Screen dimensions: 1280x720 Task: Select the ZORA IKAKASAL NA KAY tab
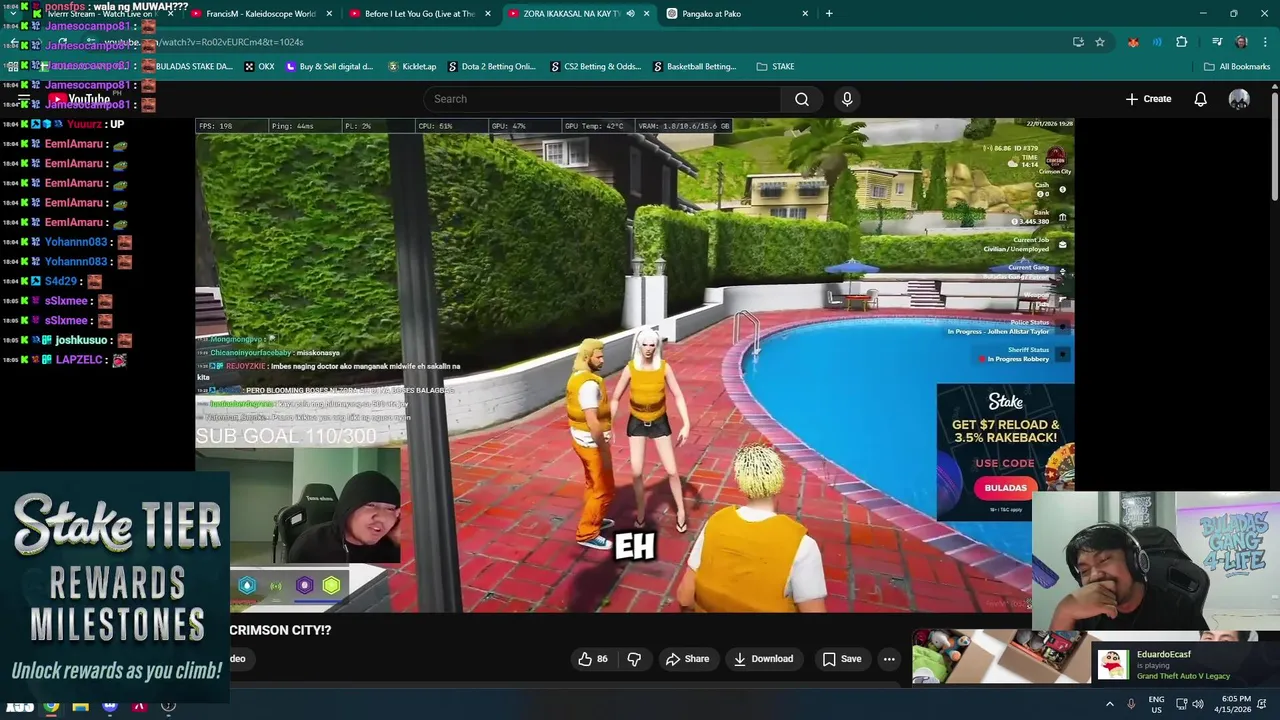coord(578,13)
